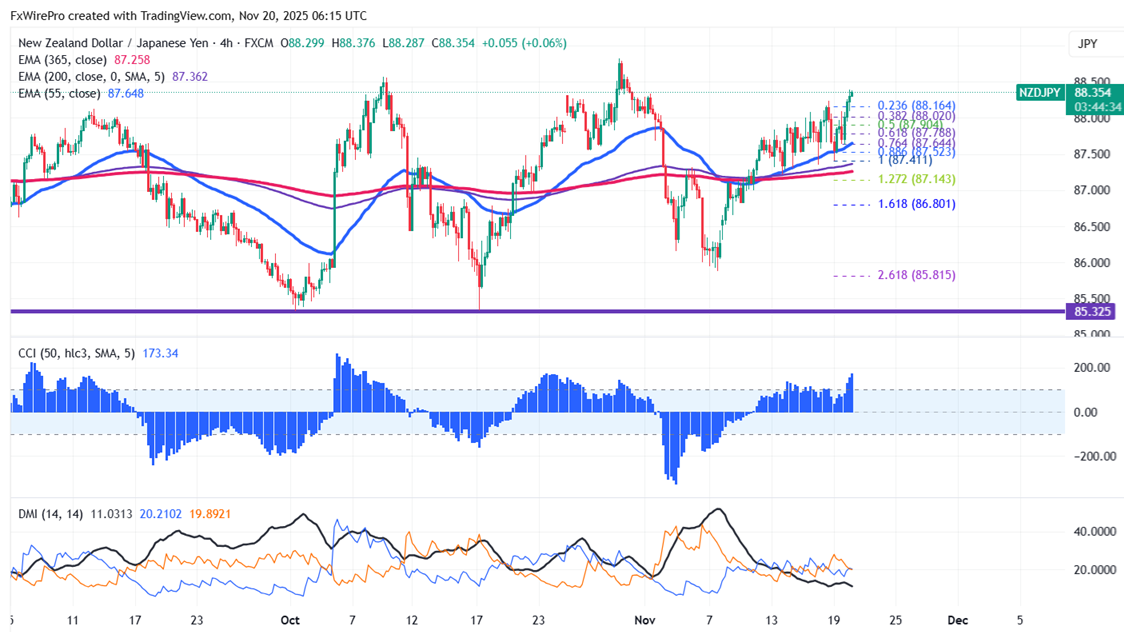Click the Oct date on the time axis
1124x632 pixels.
[290, 621]
